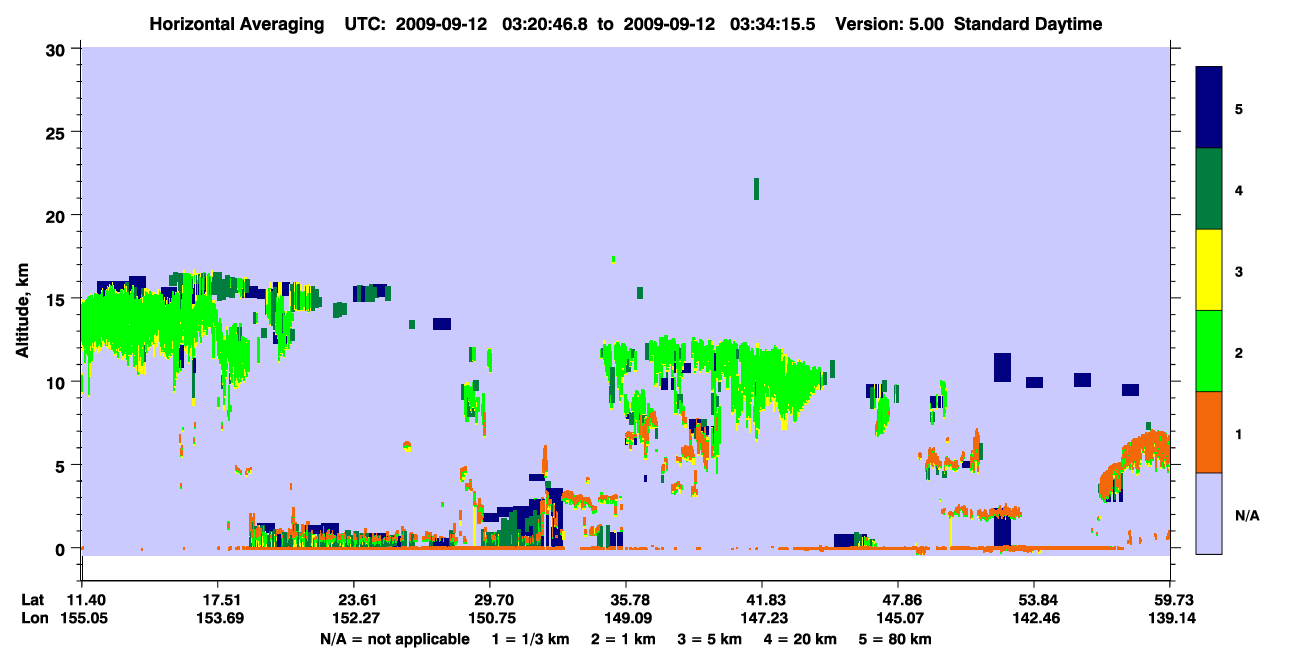The width and height of the screenshot is (1300, 667).
Task: Click the colorbar label '2'
Action: click(1239, 353)
